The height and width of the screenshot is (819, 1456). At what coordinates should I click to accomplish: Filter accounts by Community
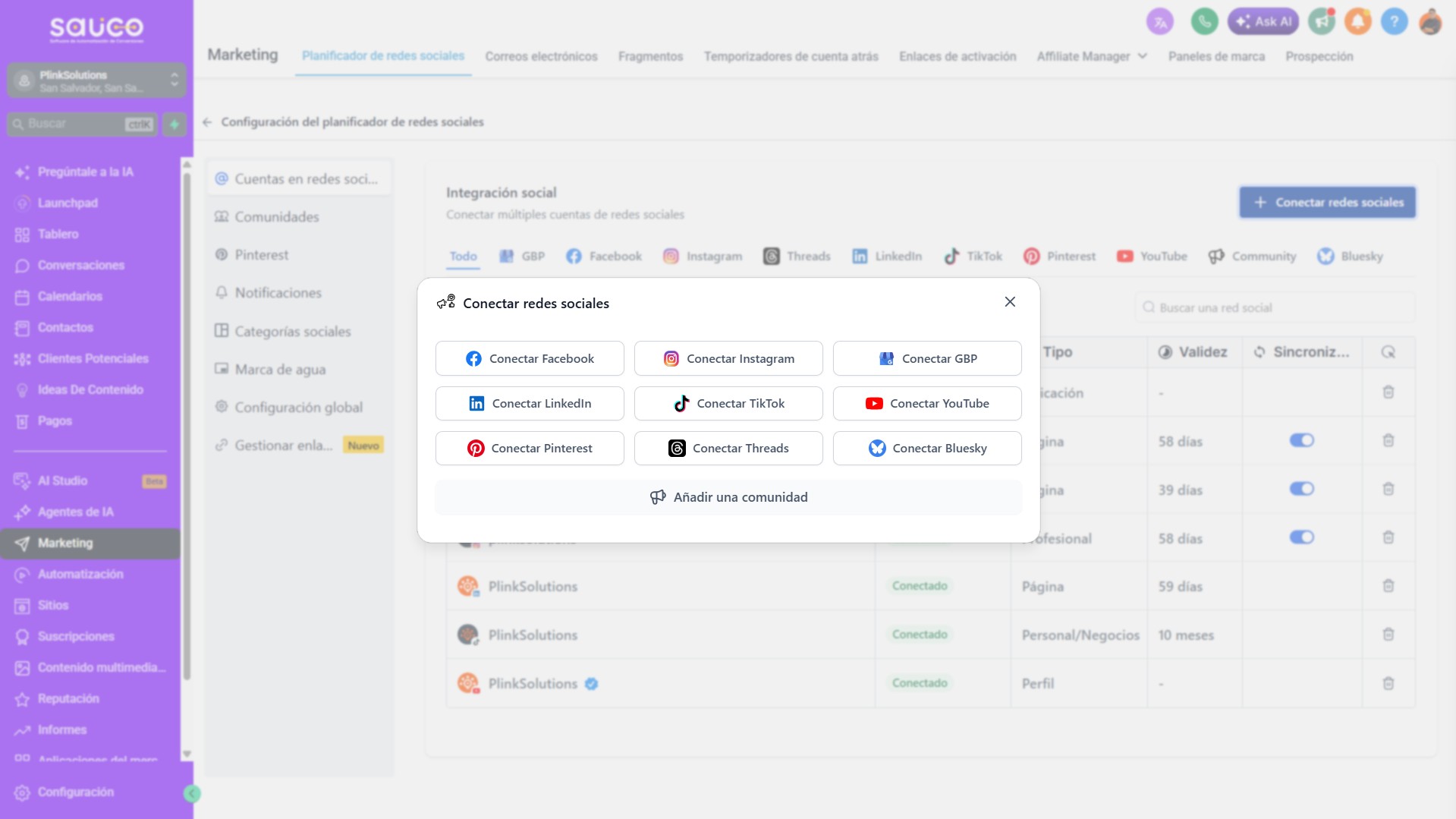(x=1252, y=257)
